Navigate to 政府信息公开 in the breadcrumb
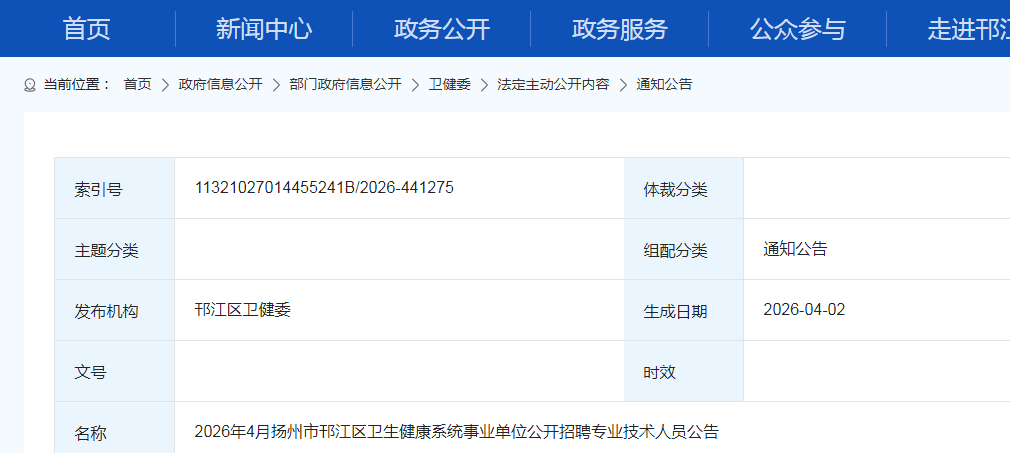Viewport: 1010px width, 453px height. tap(220, 84)
